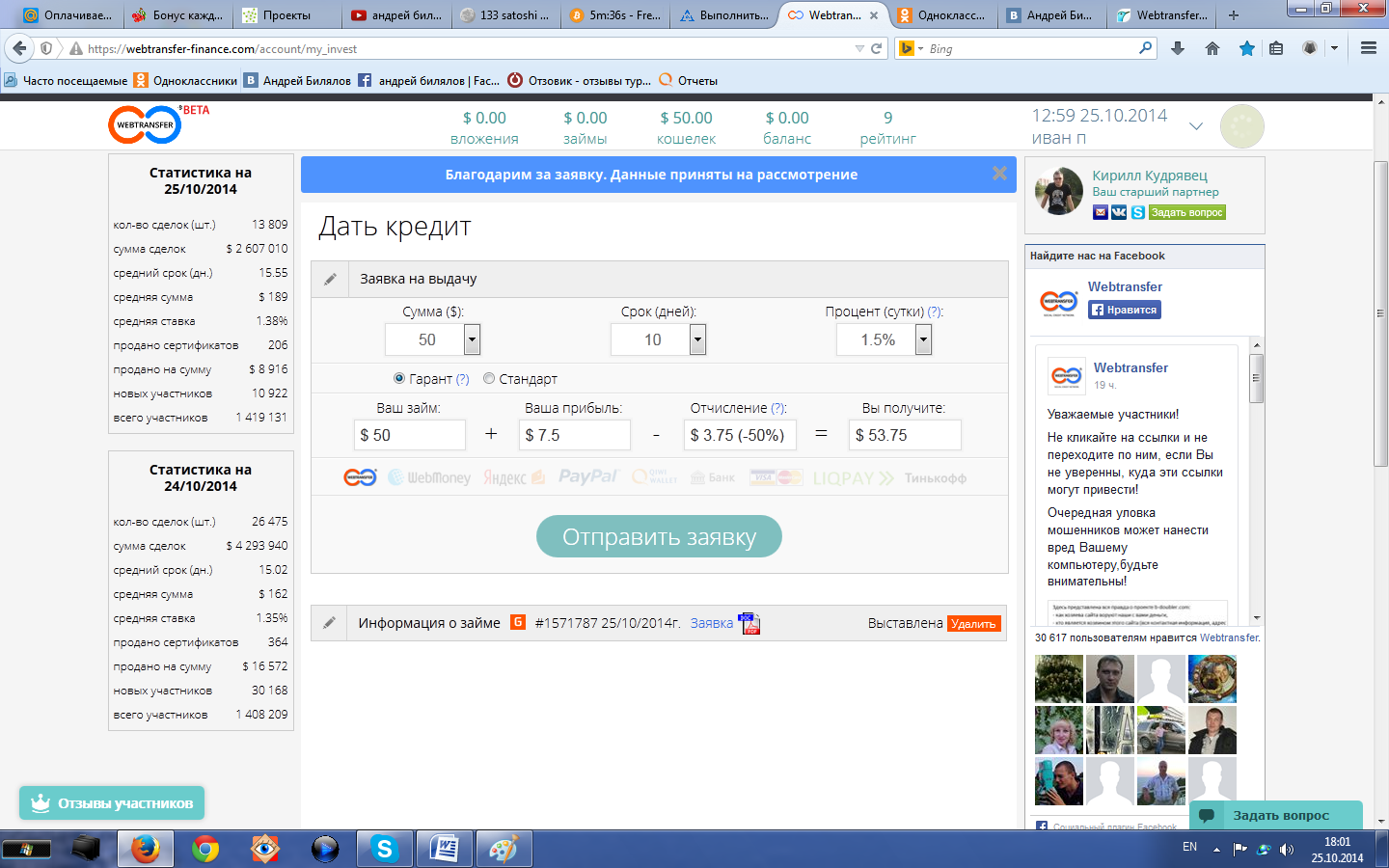The width and height of the screenshot is (1389, 868).
Task: Open the Процент rate dropdown arrow
Action: 923,339
